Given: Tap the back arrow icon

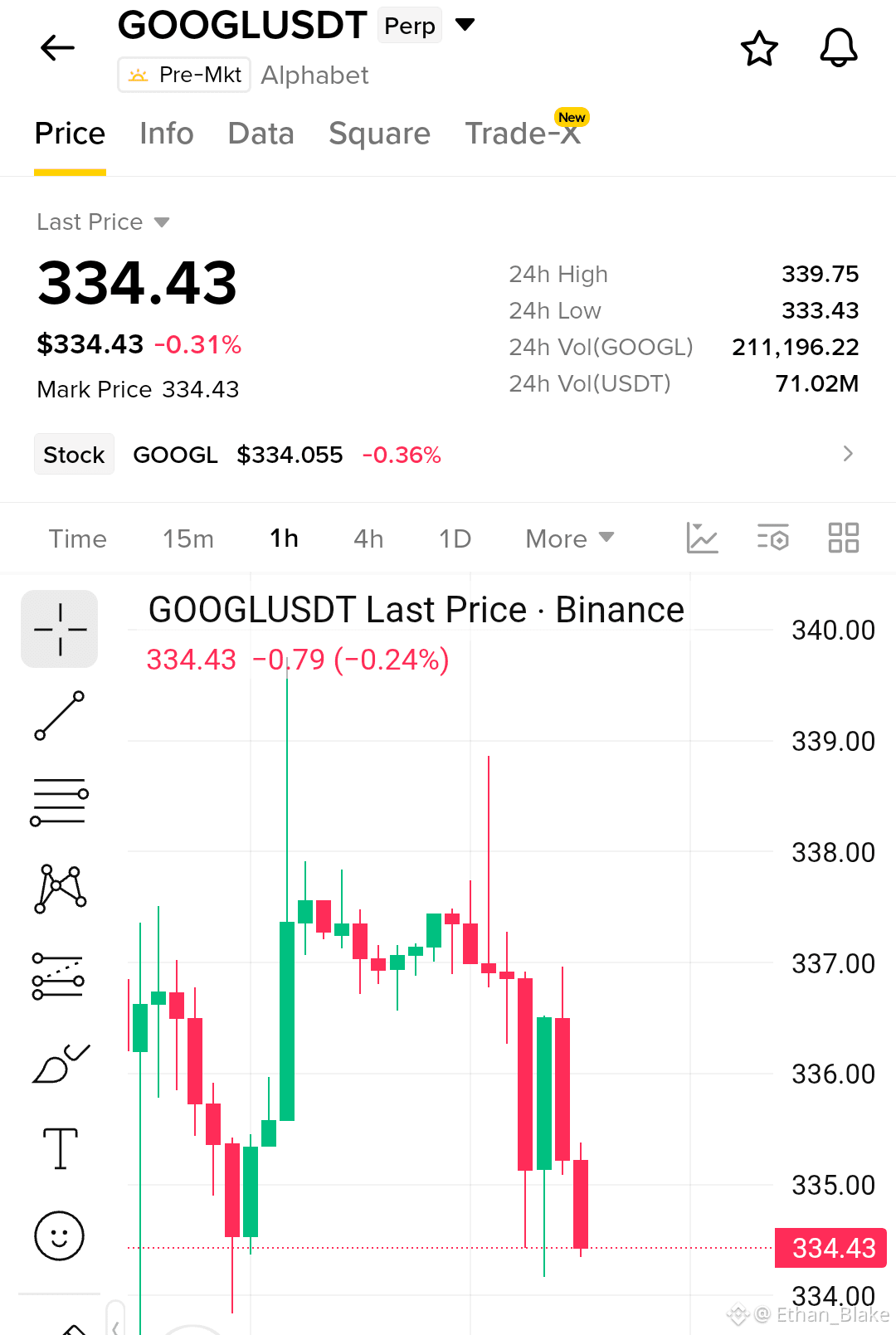Looking at the screenshot, I should point(57,48).
